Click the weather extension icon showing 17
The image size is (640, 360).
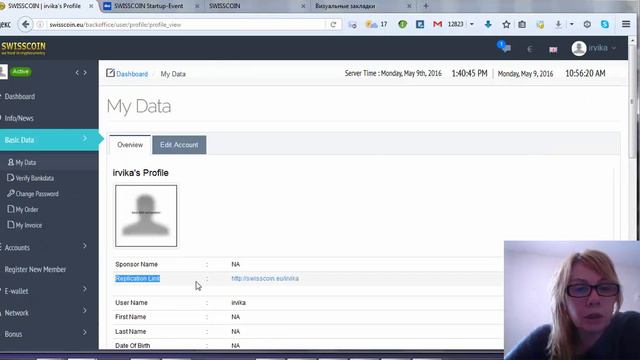376,24
